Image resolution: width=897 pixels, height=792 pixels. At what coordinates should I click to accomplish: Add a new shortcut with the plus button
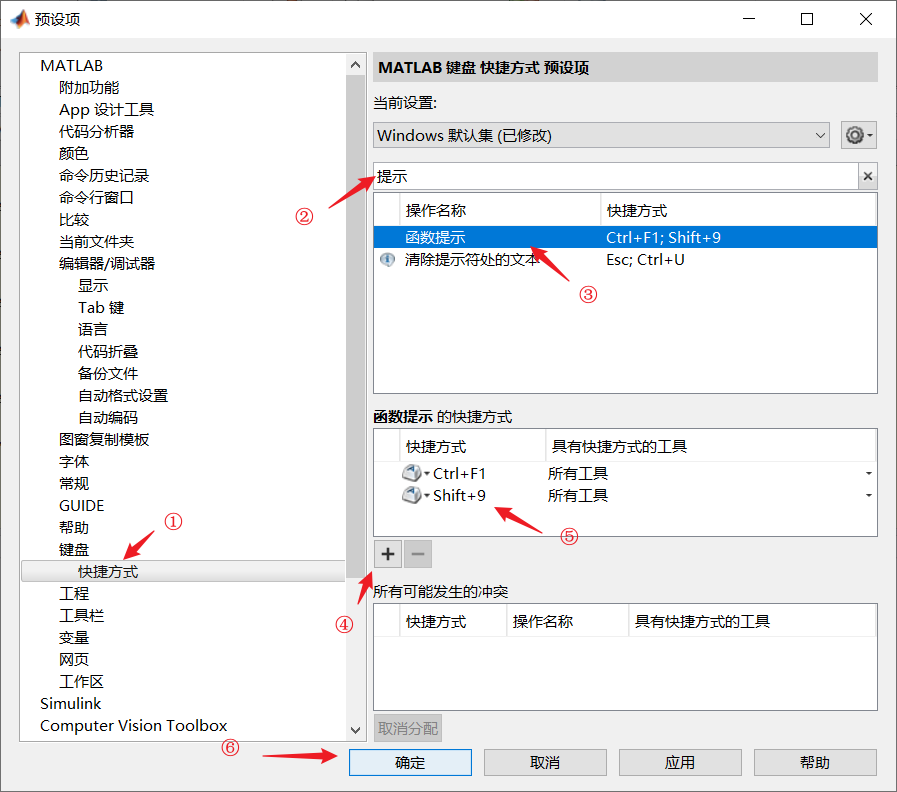(388, 554)
